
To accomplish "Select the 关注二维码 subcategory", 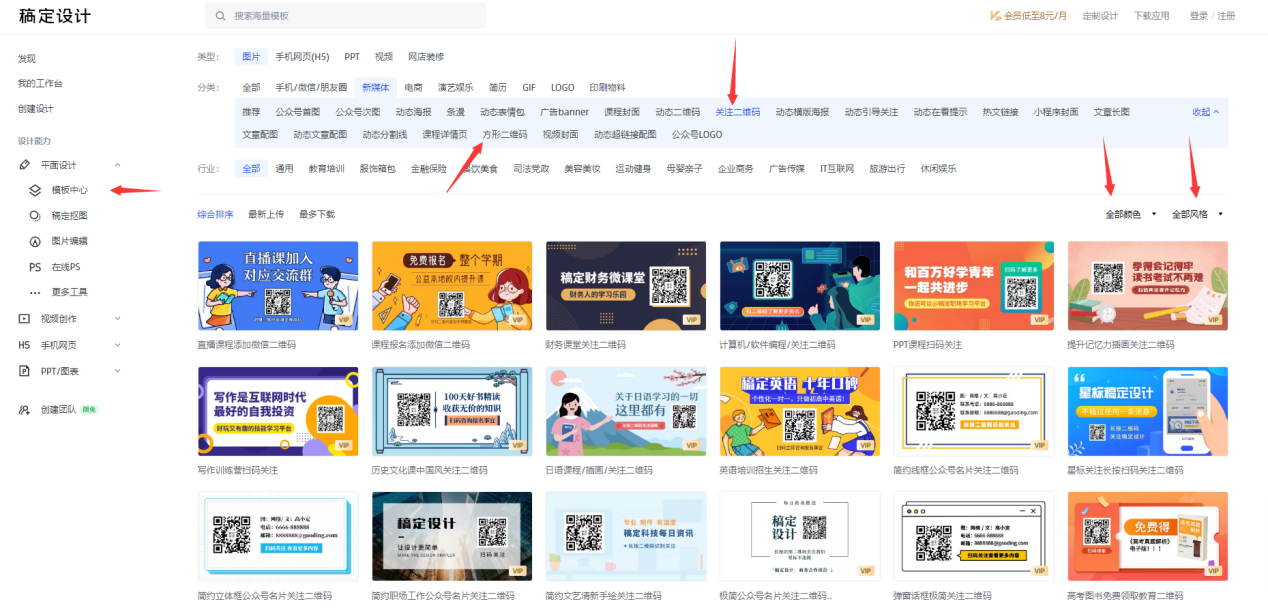I will coord(738,112).
